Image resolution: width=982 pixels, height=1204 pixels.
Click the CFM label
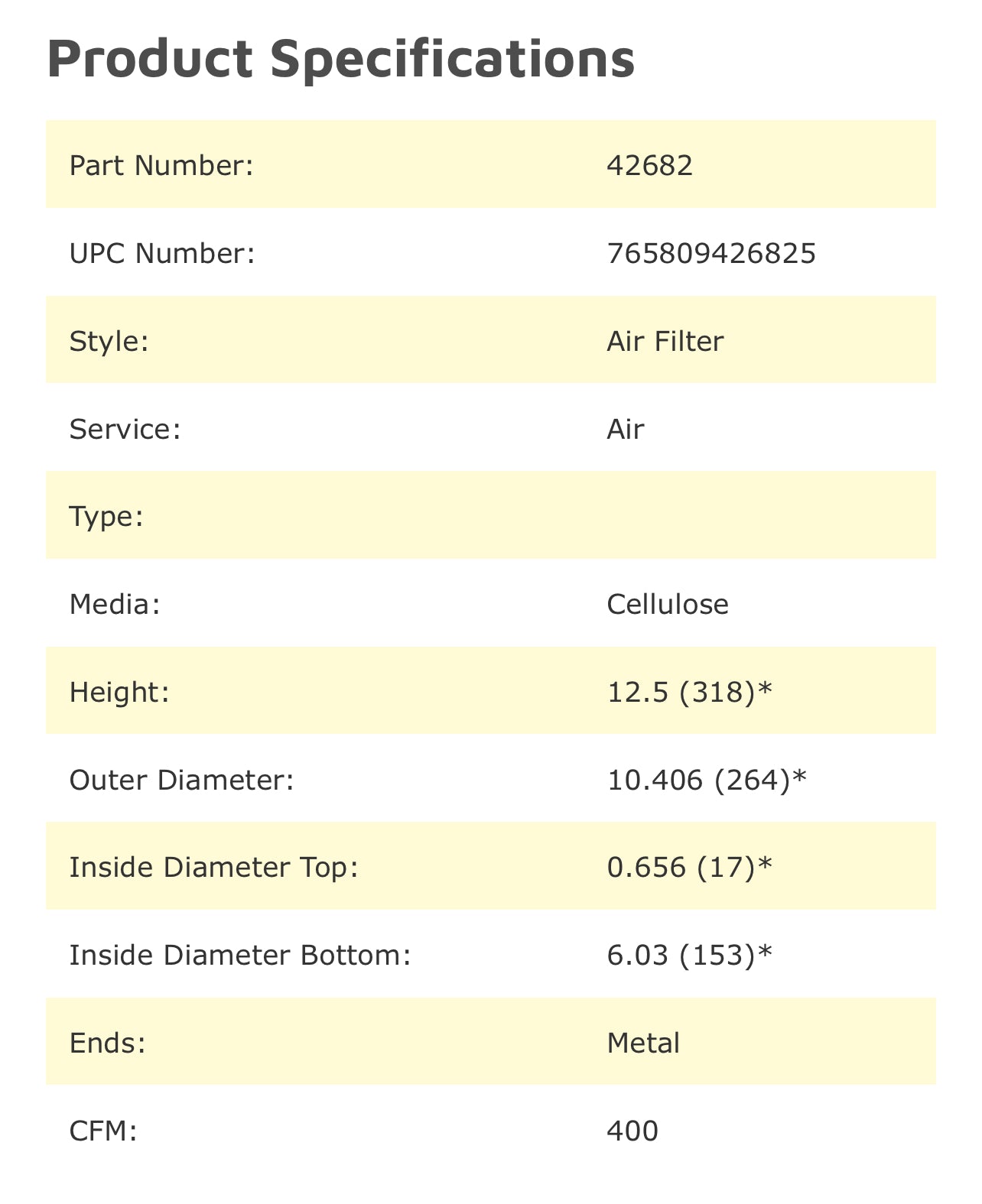tap(103, 1131)
